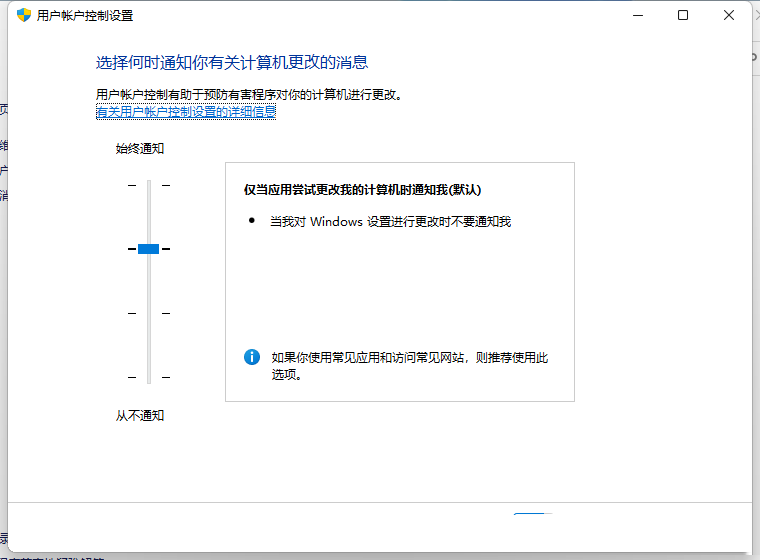Click the blue slider thumb handle

pos(149,248)
